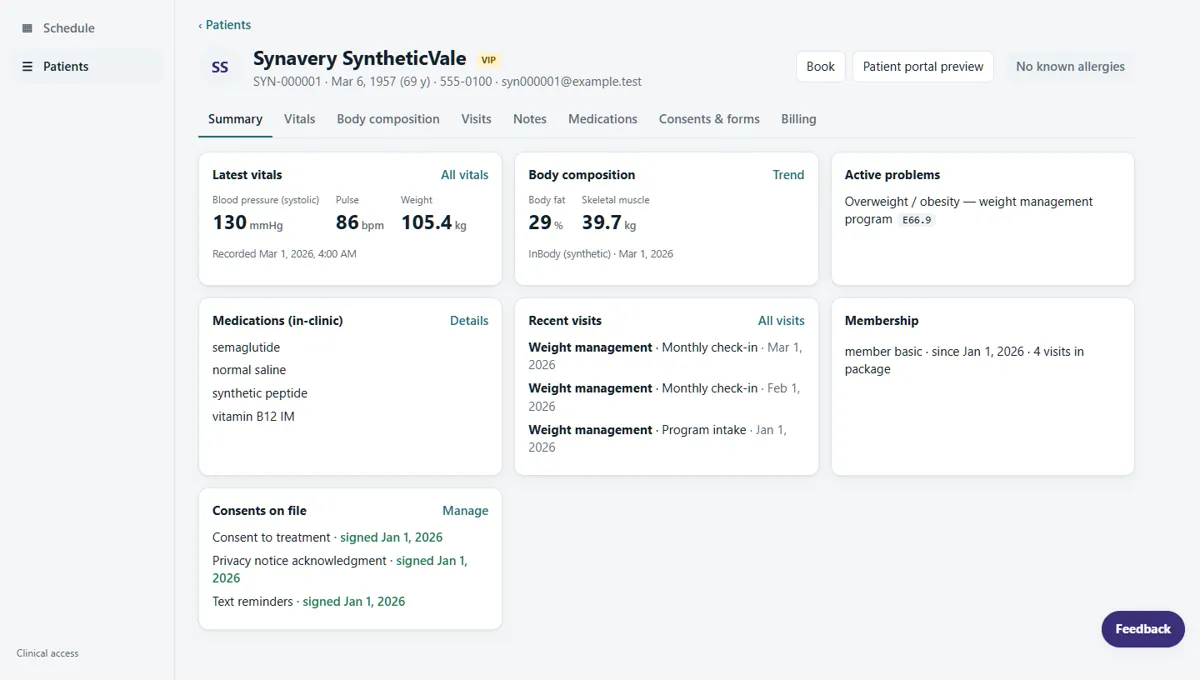Click the 105.4 kg weight value

[434, 223]
